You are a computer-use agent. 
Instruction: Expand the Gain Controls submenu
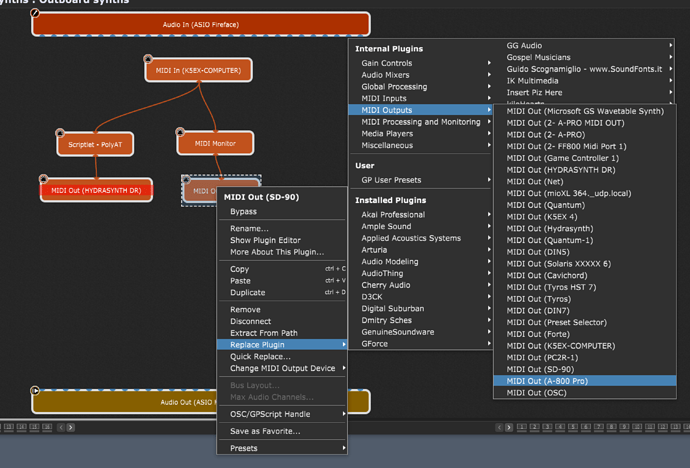tap(420, 63)
